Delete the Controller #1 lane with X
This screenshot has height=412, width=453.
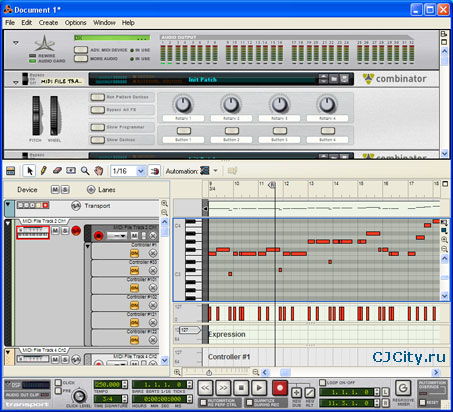[x=153, y=253]
